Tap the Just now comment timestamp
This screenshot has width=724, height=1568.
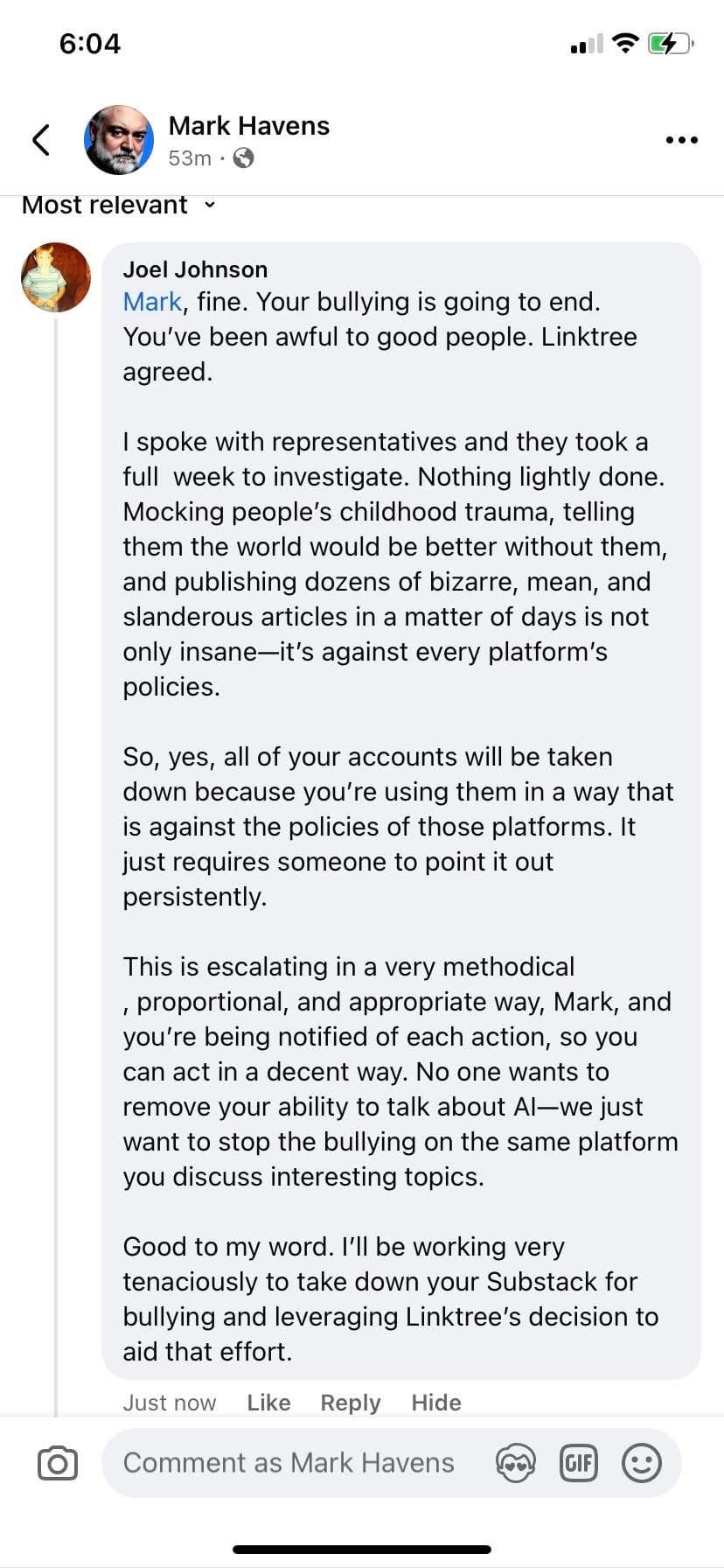click(x=169, y=1403)
